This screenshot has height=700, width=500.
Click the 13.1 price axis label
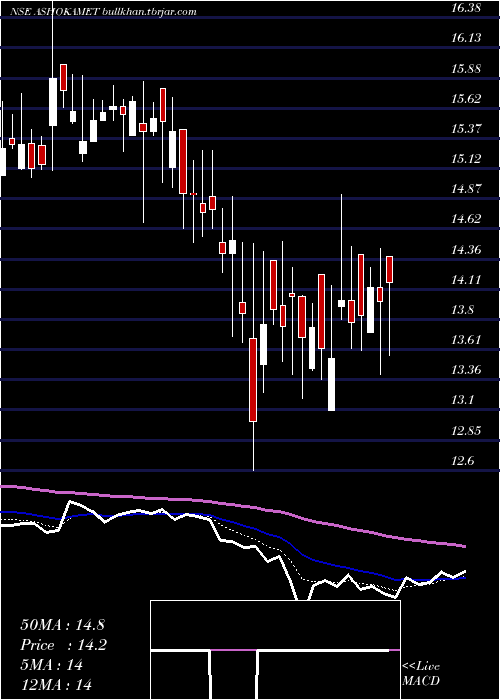tap(462, 400)
